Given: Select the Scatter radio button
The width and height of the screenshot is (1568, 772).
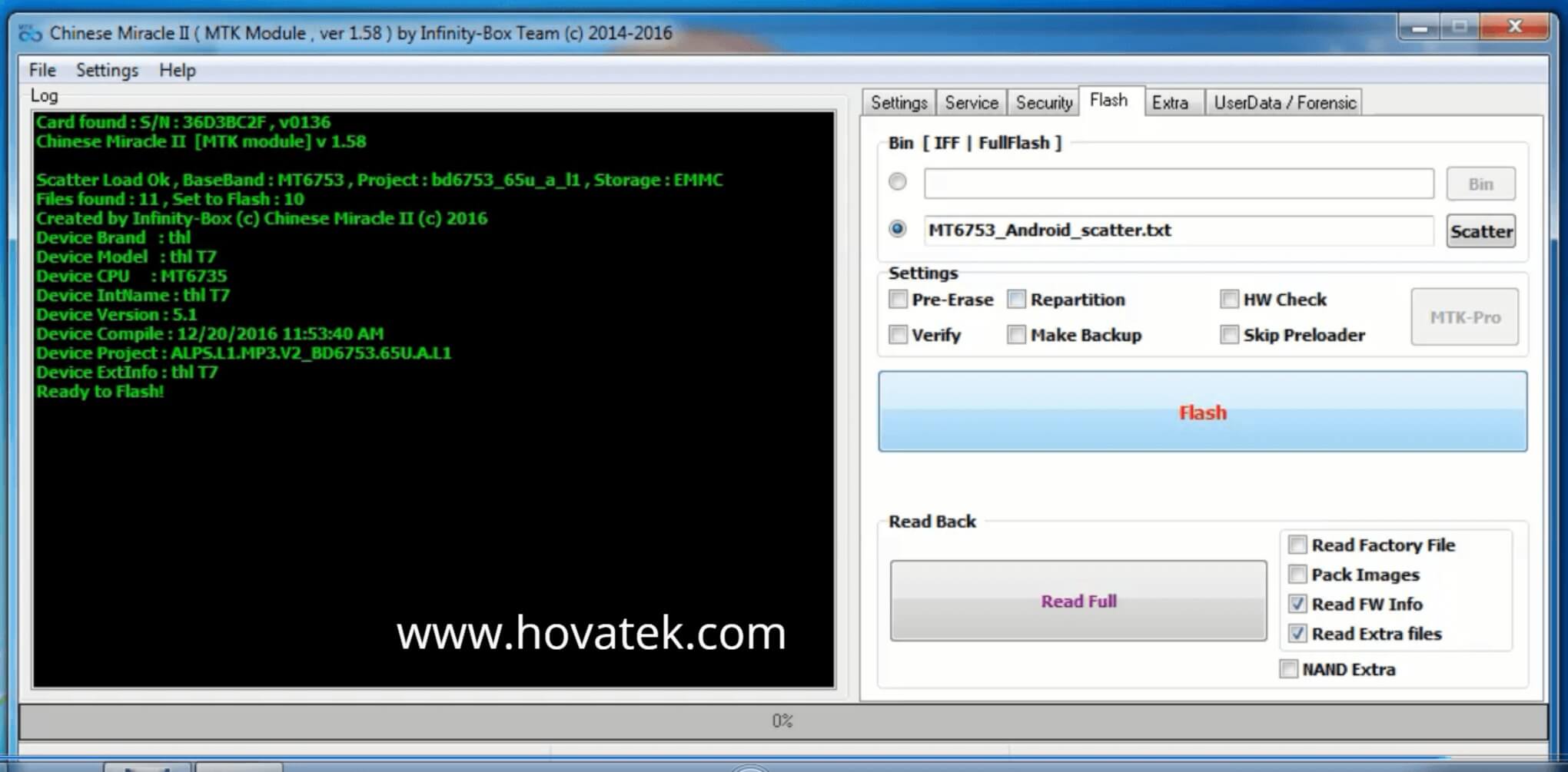Looking at the screenshot, I should coord(896,229).
